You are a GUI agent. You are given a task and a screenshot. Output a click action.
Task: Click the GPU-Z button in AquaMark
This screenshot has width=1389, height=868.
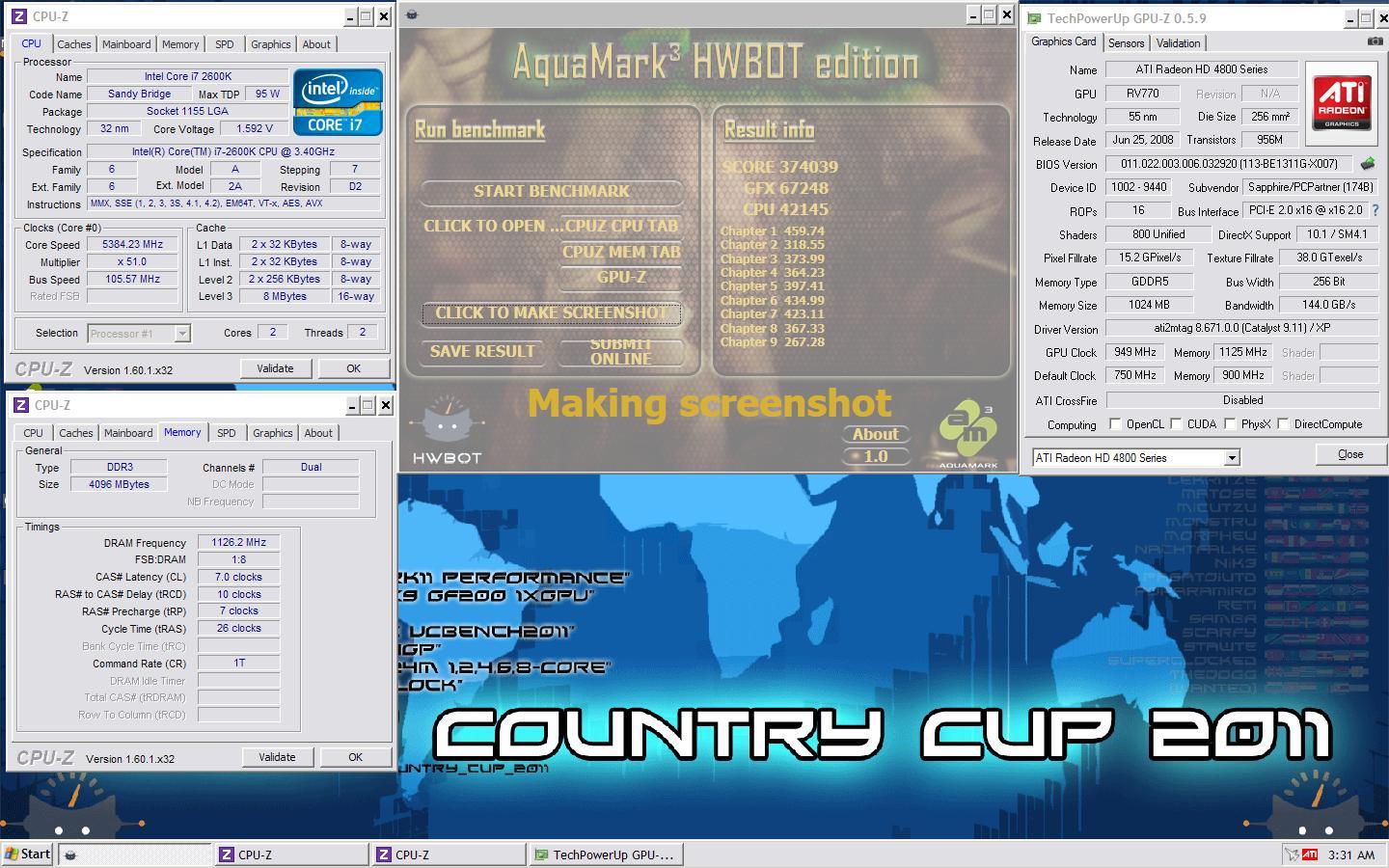620,277
